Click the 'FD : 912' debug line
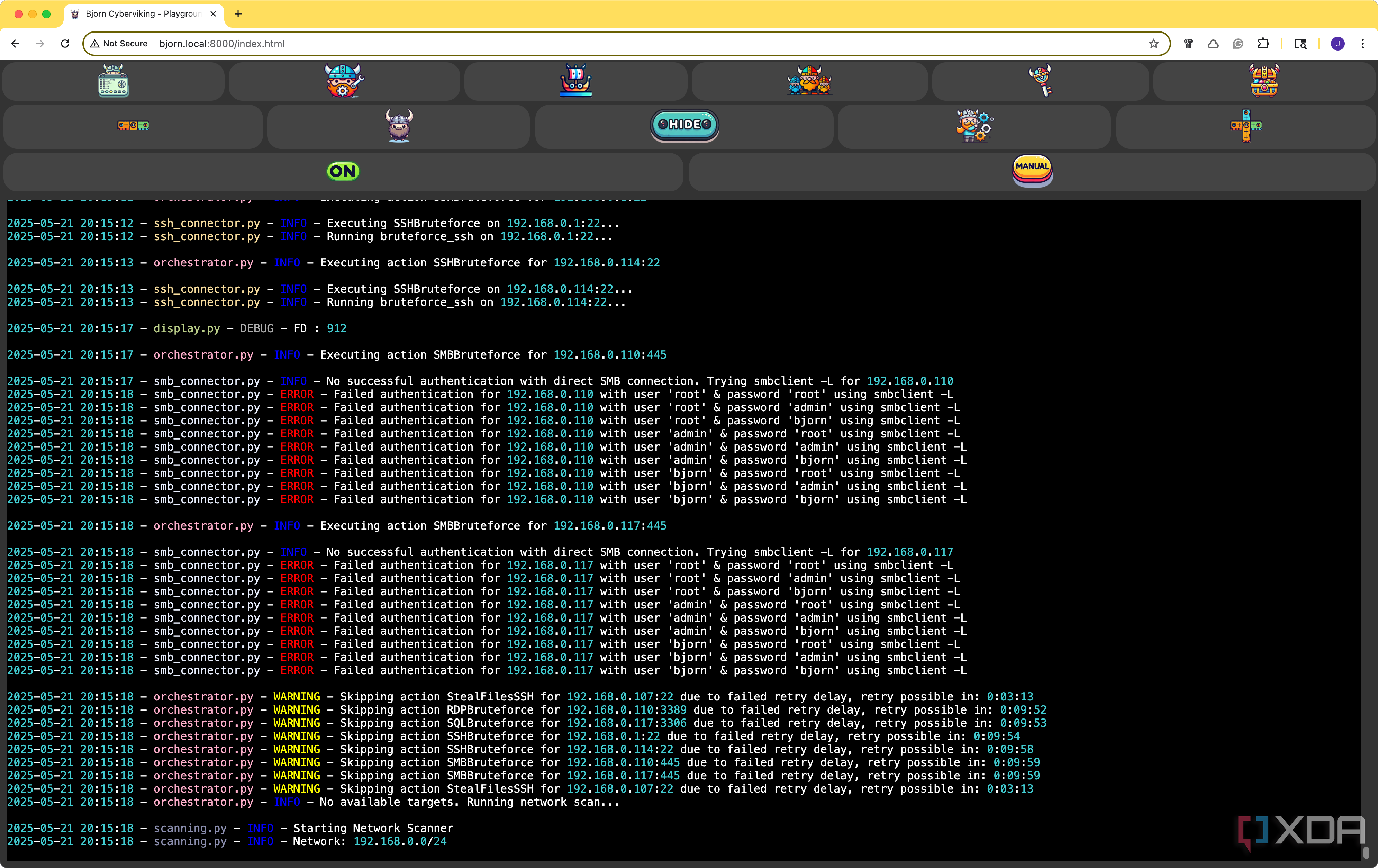This screenshot has width=1378, height=868. click(177, 328)
